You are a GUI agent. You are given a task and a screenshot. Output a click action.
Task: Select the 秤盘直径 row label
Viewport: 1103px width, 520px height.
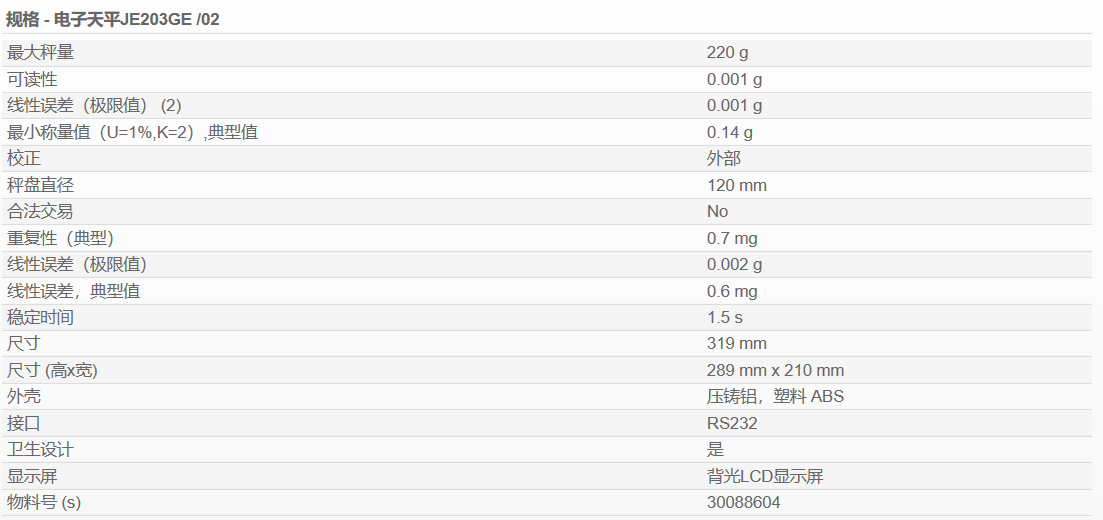[40, 186]
